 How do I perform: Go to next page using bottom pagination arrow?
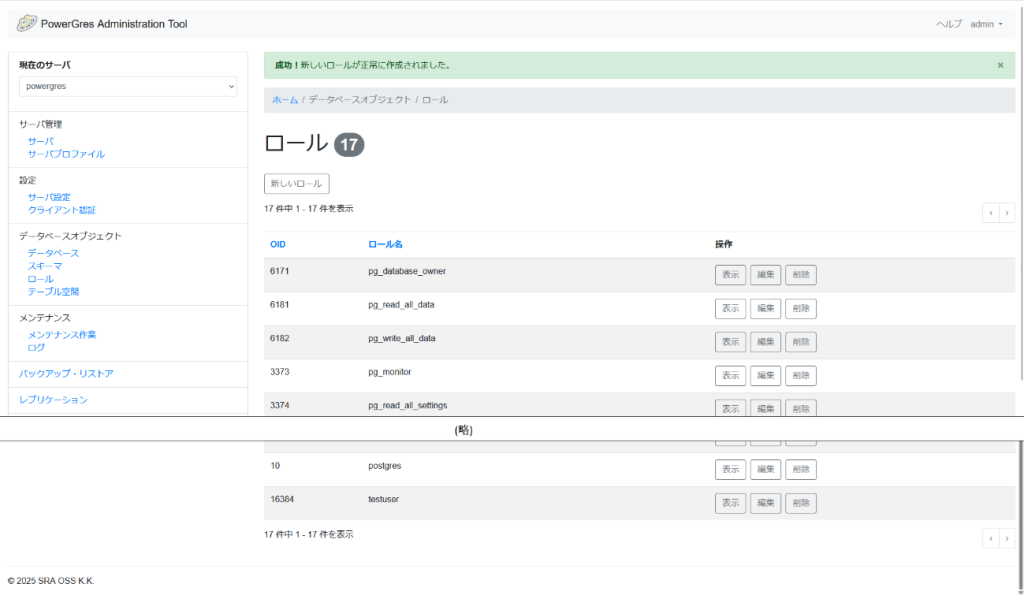1007,539
